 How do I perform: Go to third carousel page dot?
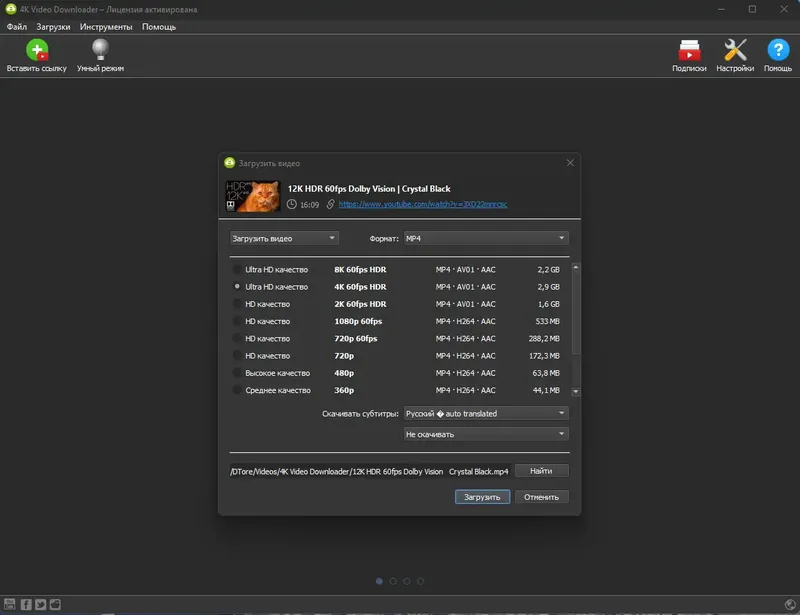click(407, 581)
